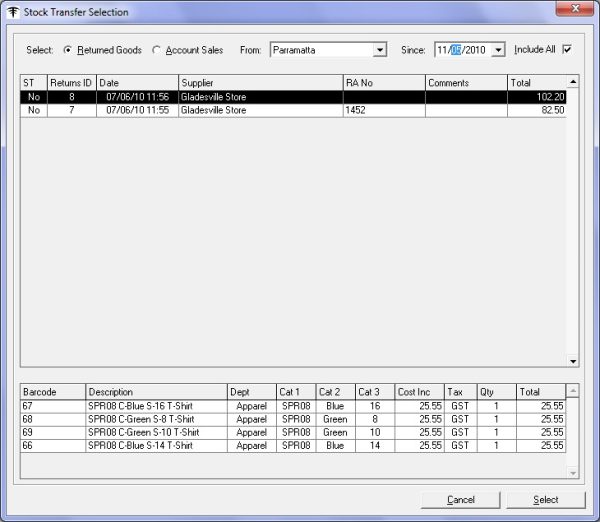
Task: Sort by the Date column header
Action: 136,83
